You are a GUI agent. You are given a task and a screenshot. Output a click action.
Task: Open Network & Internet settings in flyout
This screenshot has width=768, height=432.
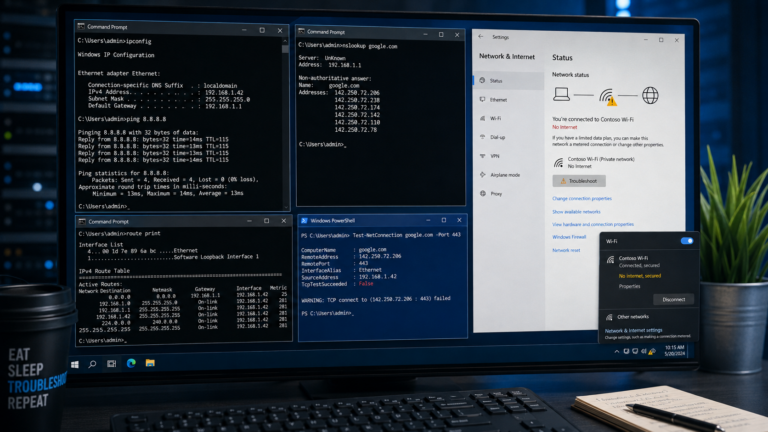pos(633,331)
